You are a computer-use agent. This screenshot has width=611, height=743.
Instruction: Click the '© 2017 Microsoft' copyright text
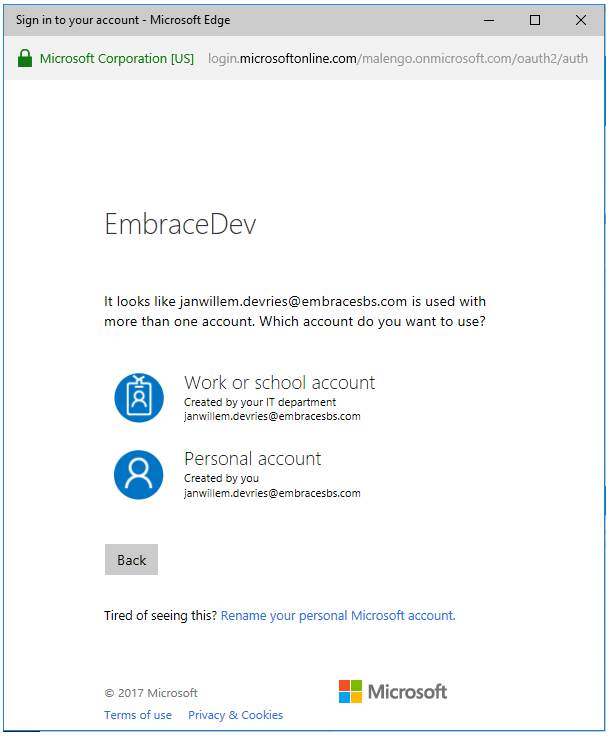click(151, 693)
